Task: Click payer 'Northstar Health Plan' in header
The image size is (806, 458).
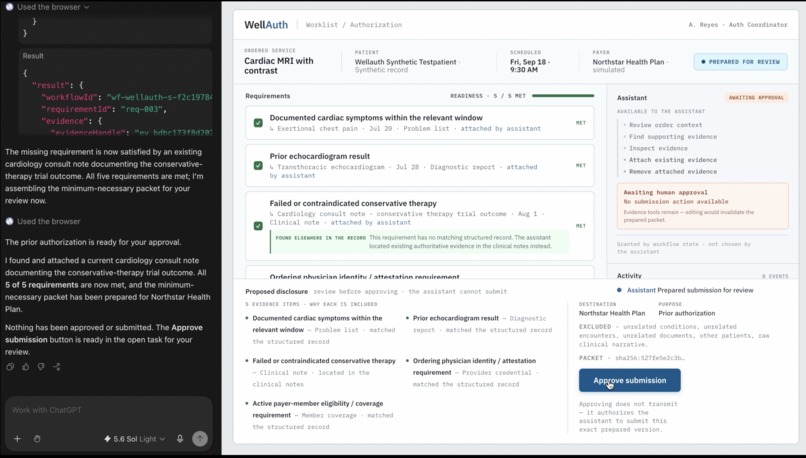Action: 628,62
